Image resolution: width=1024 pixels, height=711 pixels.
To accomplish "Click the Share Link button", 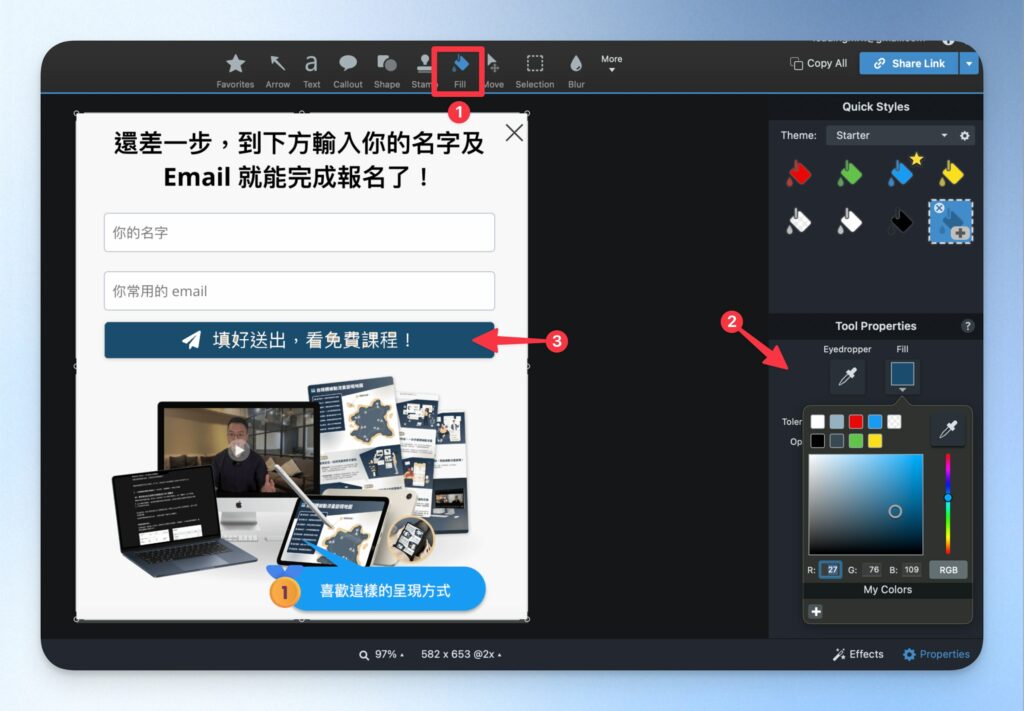I will tap(909, 63).
